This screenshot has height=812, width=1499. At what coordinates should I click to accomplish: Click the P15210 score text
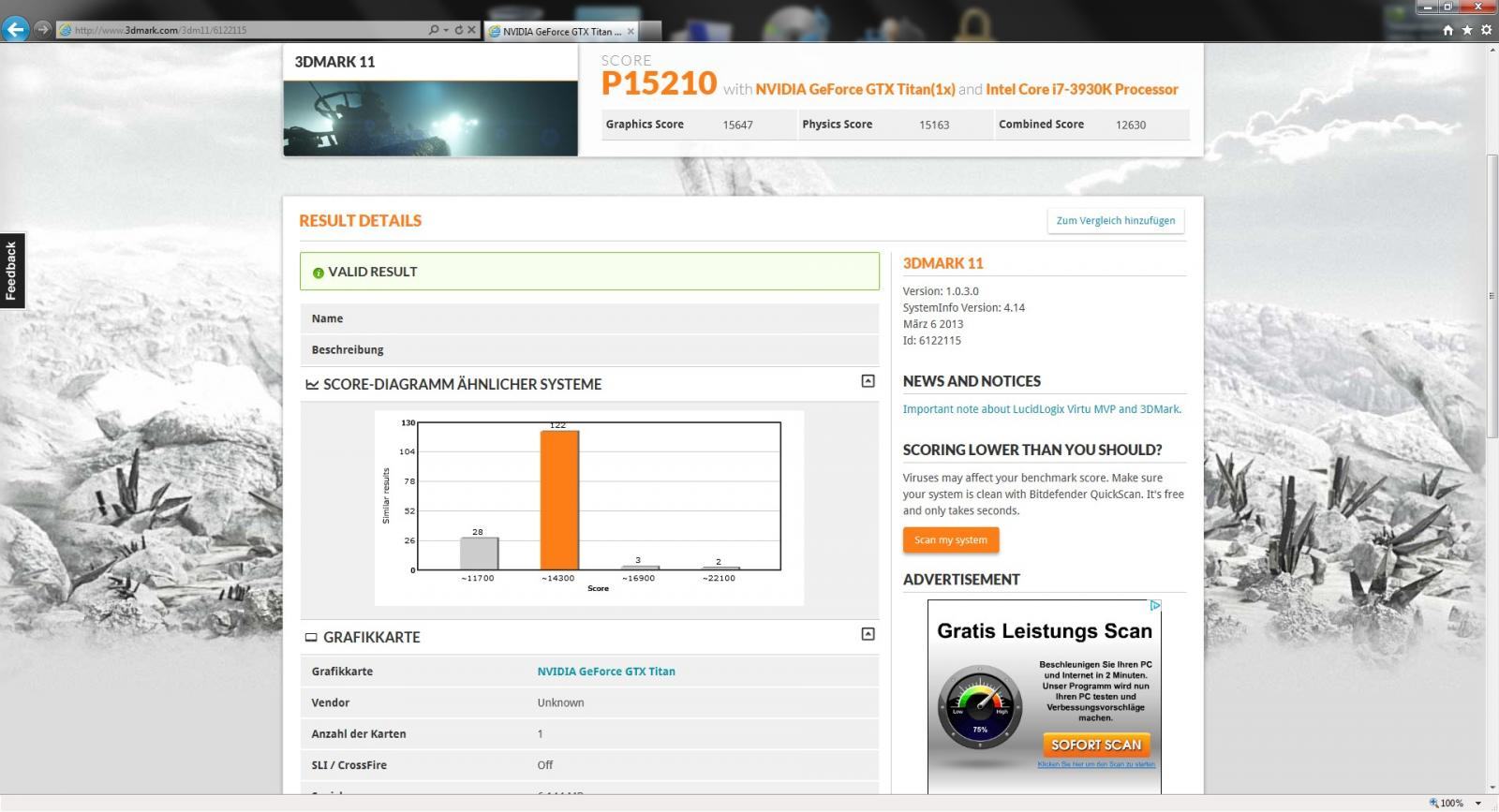tap(659, 83)
